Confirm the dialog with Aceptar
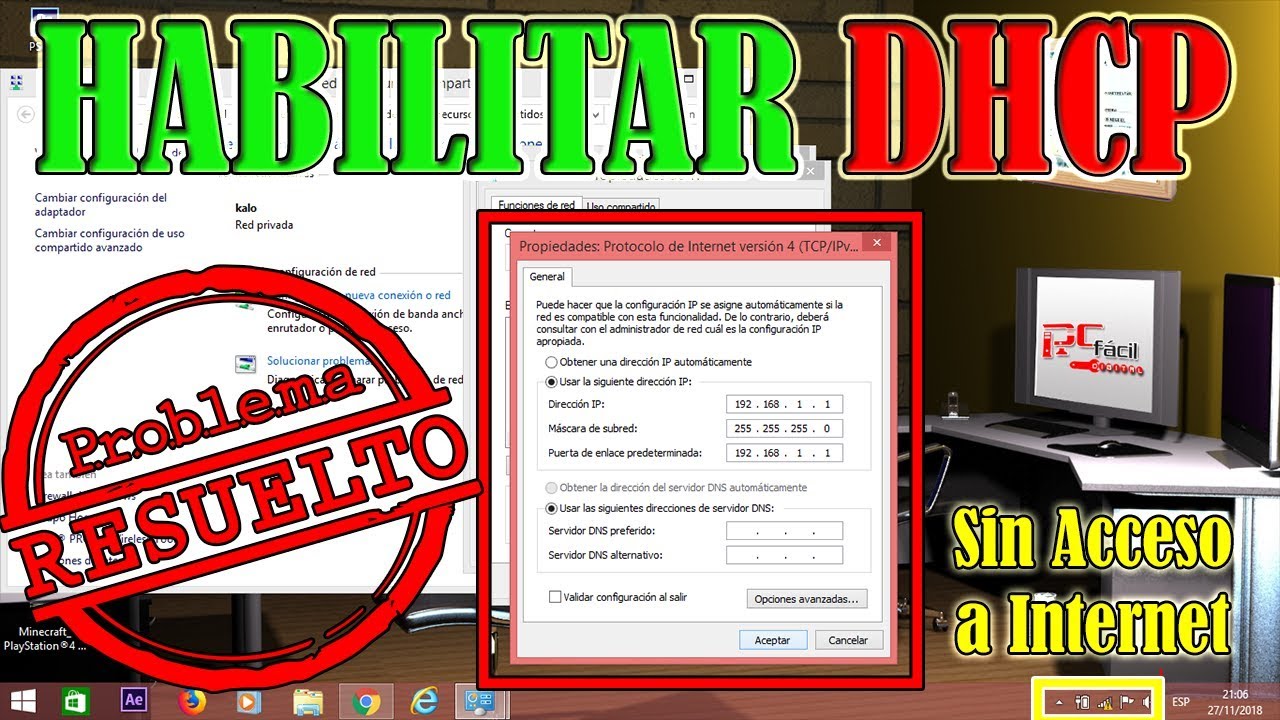This screenshot has height=720, width=1280. tap(773, 640)
